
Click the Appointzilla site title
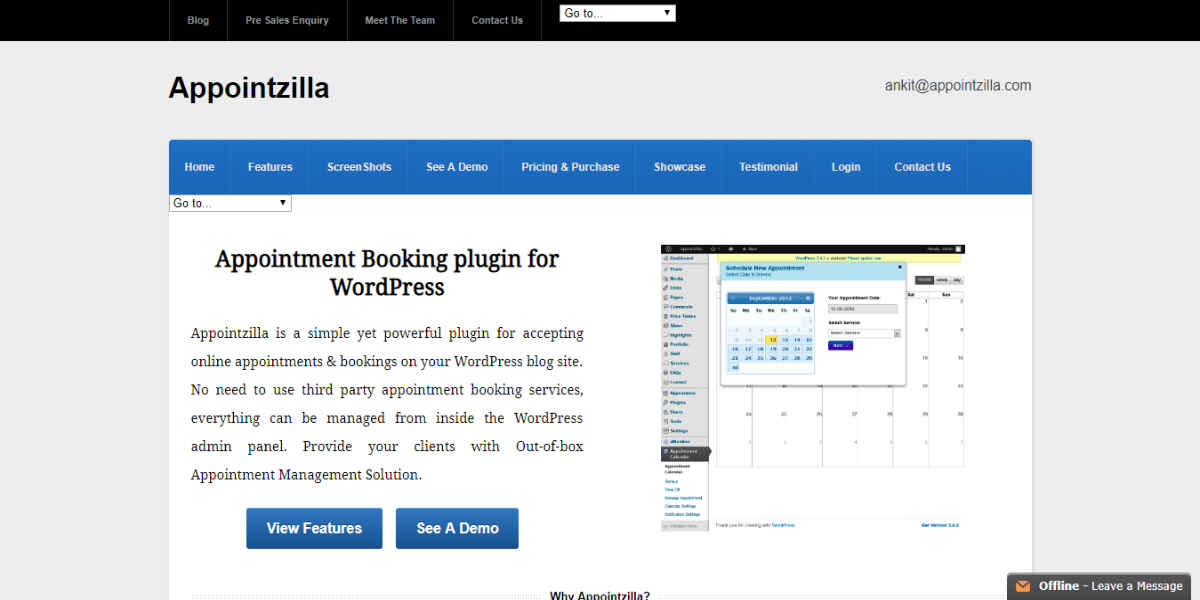[x=249, y=88]
